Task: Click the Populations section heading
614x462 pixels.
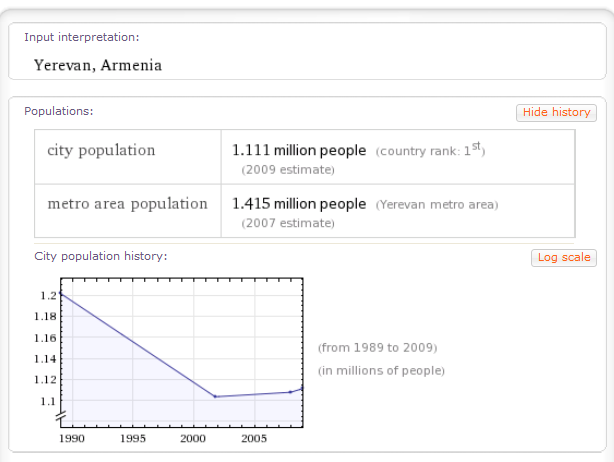Action: click(58, 111)
